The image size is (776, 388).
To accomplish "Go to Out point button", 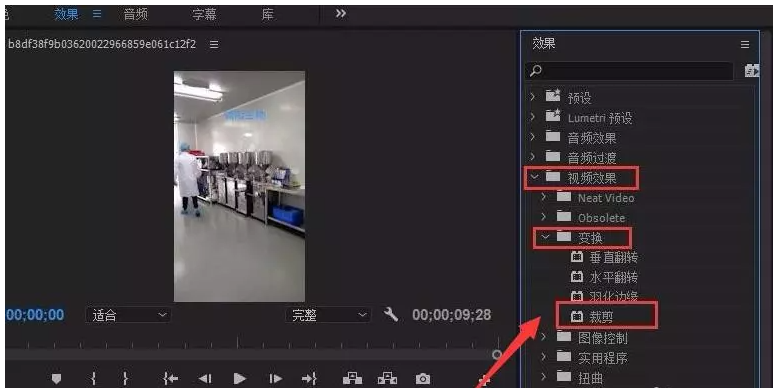I will tap(309, 379).
